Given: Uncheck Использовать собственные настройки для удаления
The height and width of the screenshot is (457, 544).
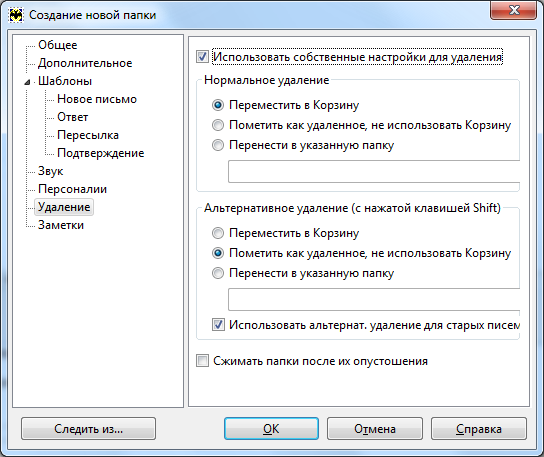Looking at the screenshot, I should (202, 57).
